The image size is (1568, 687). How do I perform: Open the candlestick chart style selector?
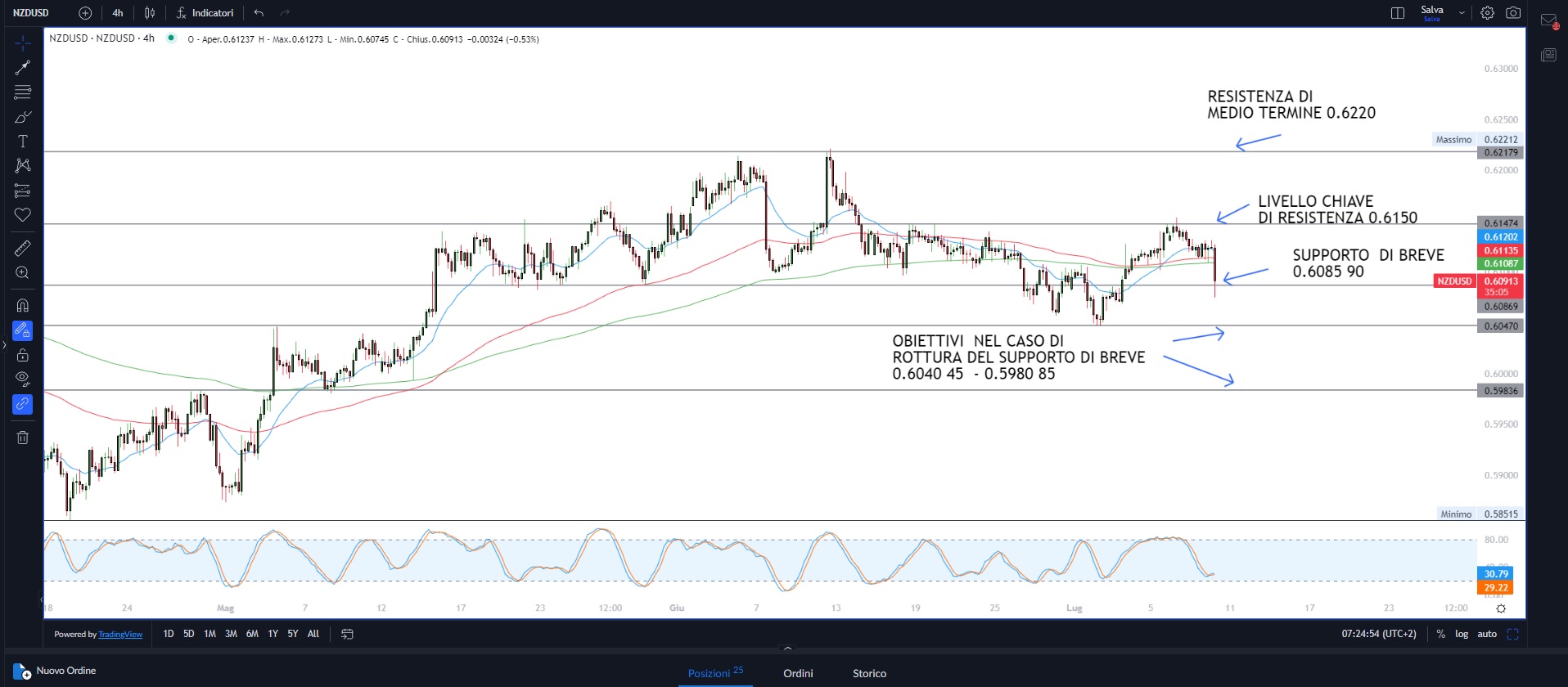pyautogui.click(x=149, y=13)
